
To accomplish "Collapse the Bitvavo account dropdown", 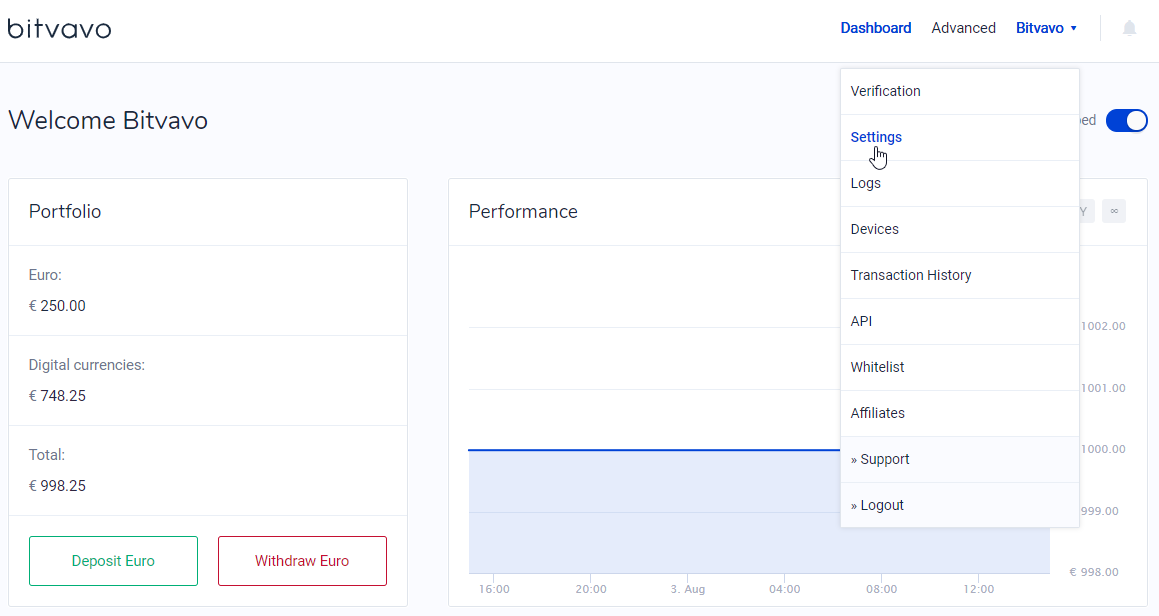I will click(1046, 28).
